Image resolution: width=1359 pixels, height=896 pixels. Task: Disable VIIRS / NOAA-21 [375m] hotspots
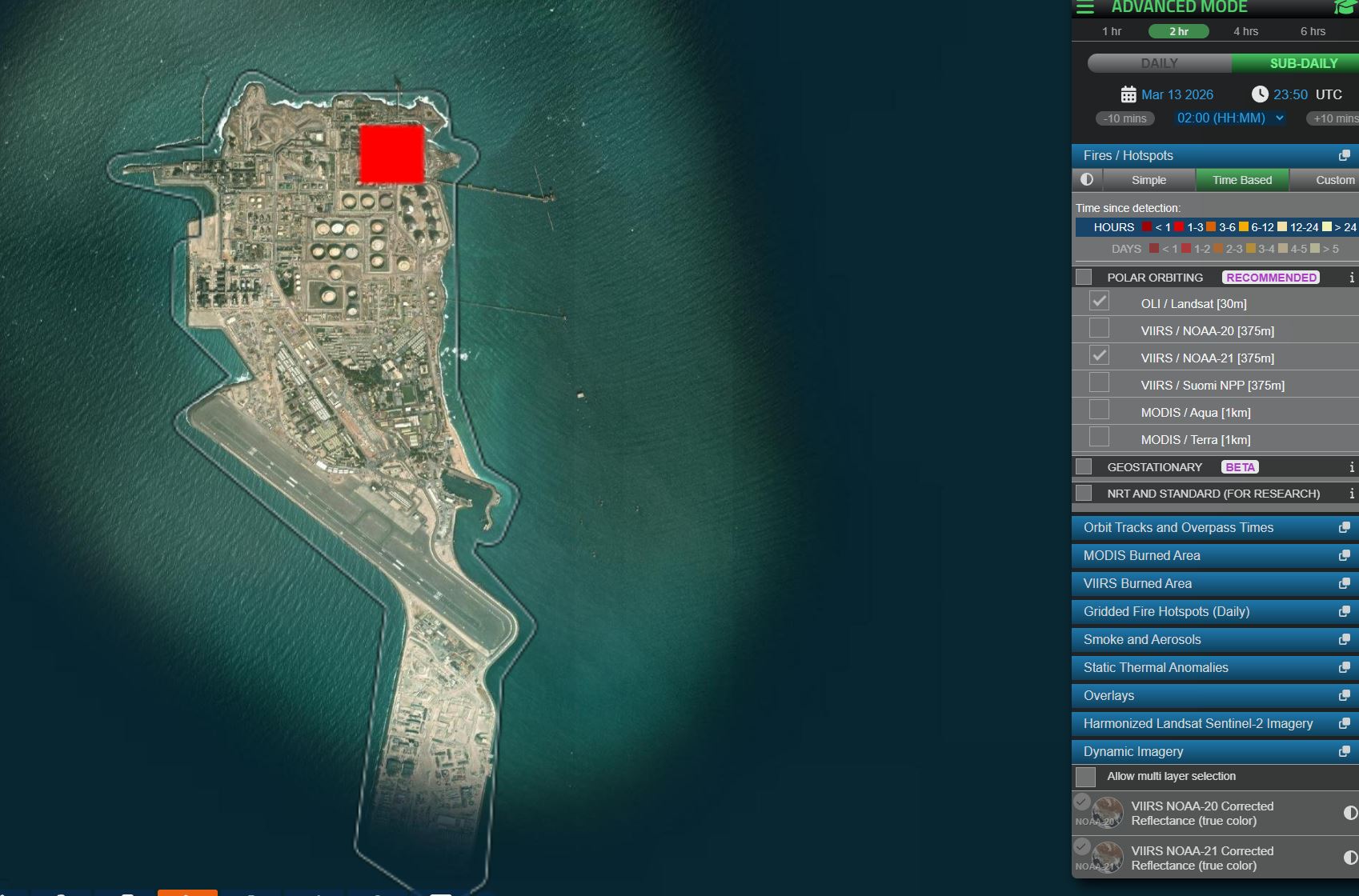click(x=1100, y=356)
